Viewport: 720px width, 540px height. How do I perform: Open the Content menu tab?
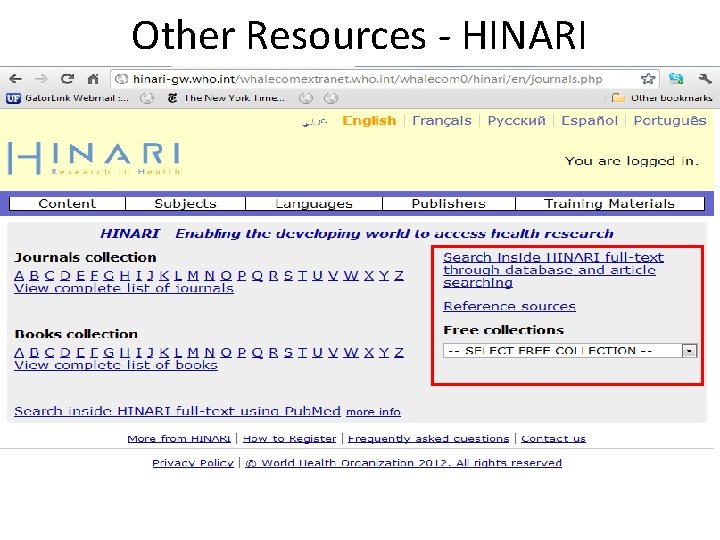[x=67, y=203]
